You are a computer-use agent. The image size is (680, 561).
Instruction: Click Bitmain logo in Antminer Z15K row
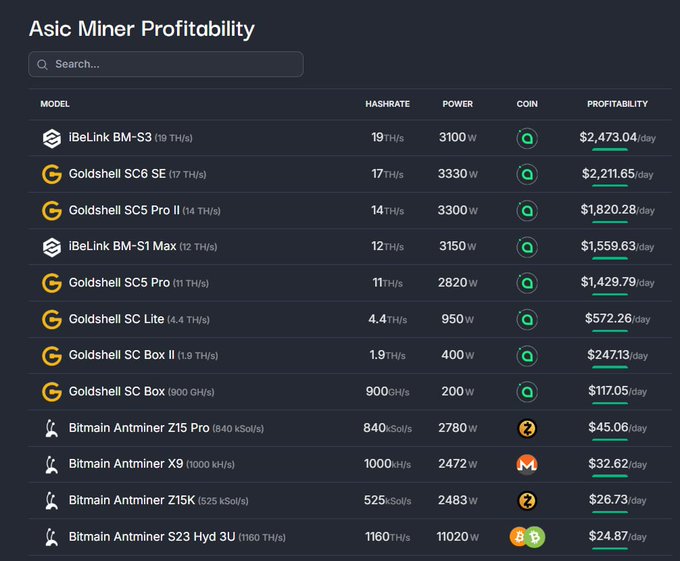tap(52, 500)
